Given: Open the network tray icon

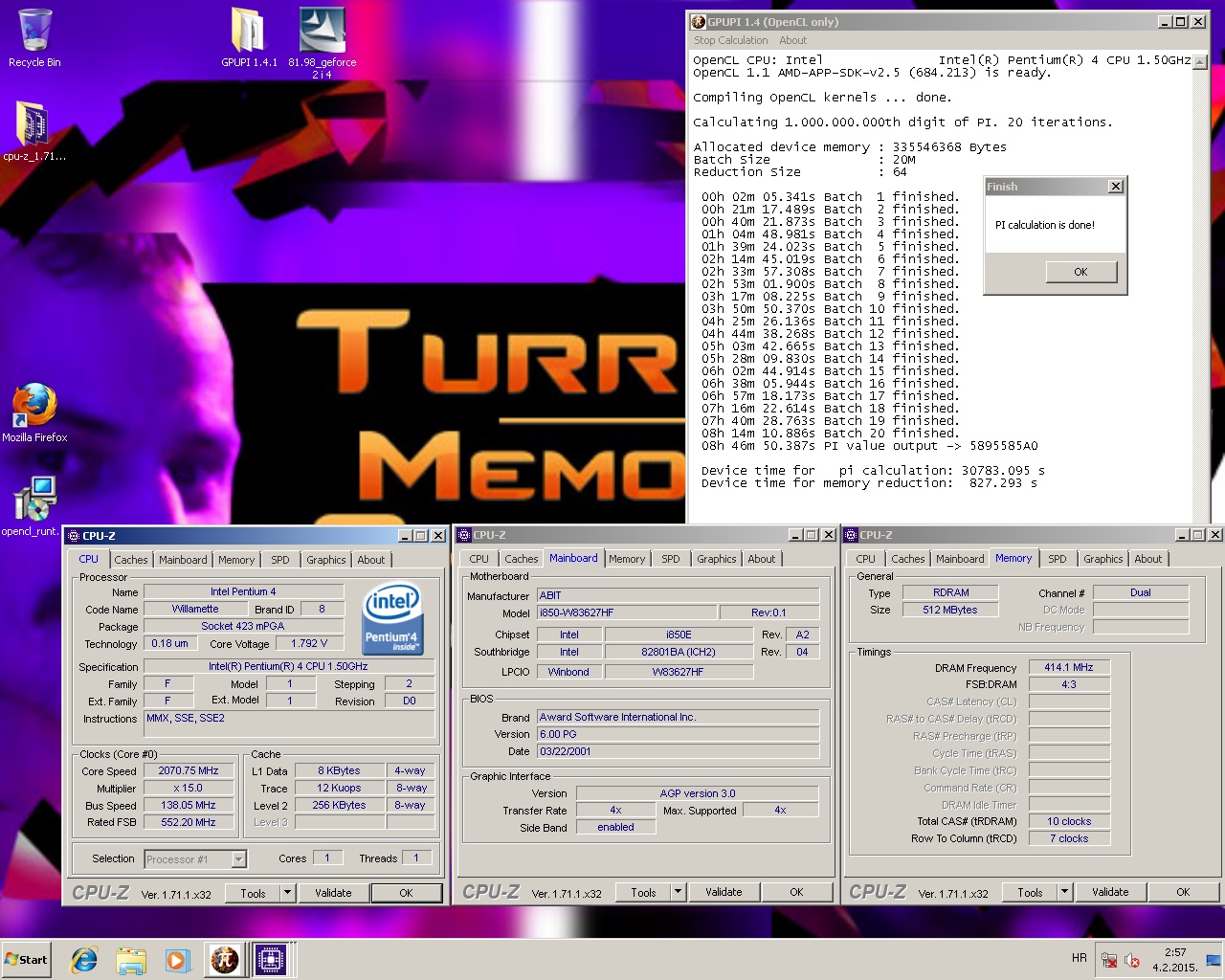Looking at the screenshot, I should (x=1109, y=960).
